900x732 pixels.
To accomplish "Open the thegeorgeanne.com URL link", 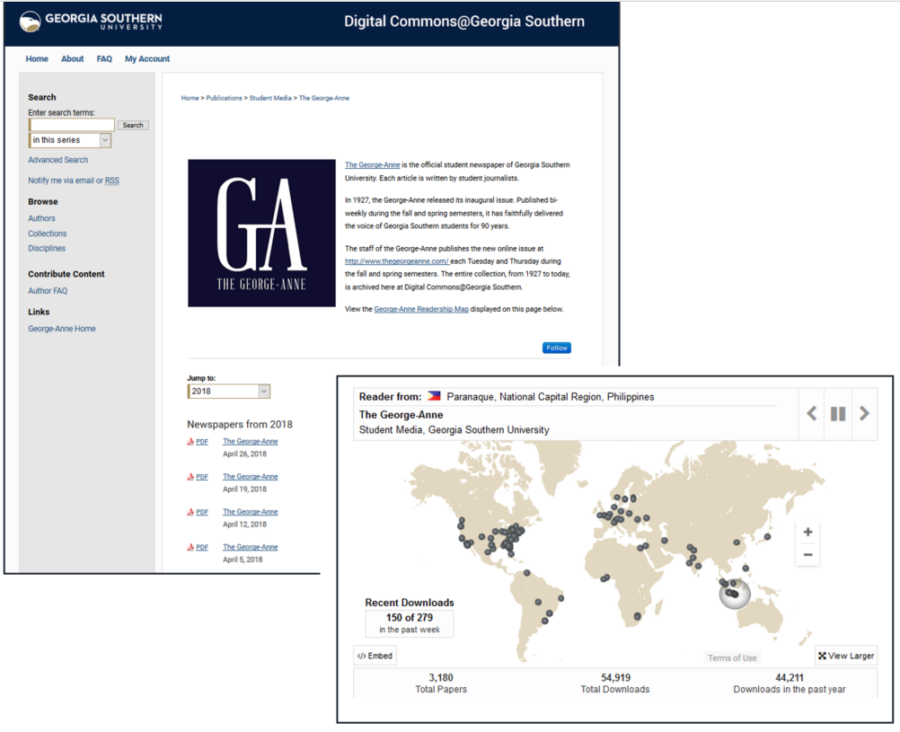I will (397, 261).
